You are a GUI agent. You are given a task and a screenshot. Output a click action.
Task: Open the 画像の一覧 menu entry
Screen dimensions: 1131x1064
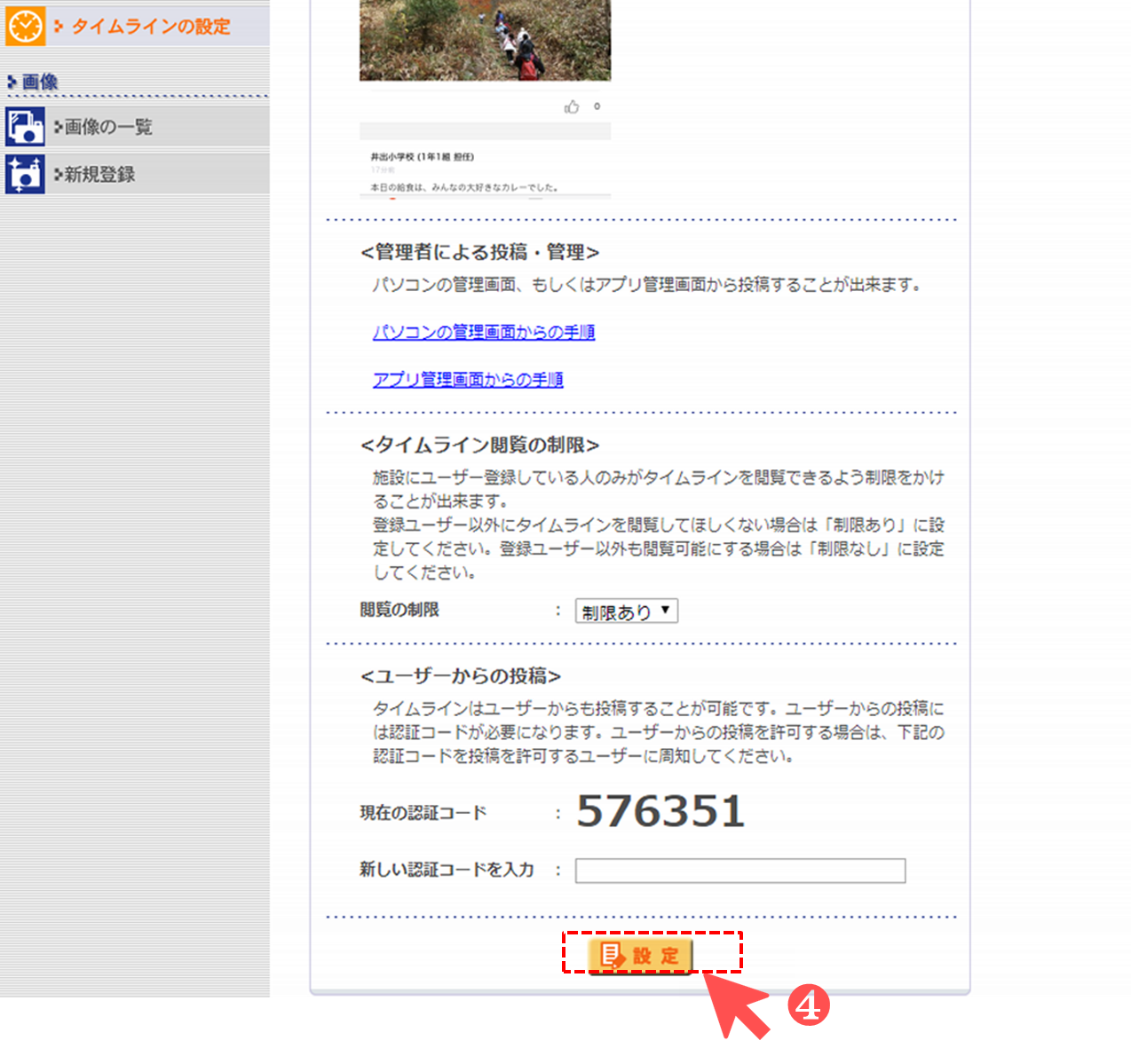(x=108, y=127)
